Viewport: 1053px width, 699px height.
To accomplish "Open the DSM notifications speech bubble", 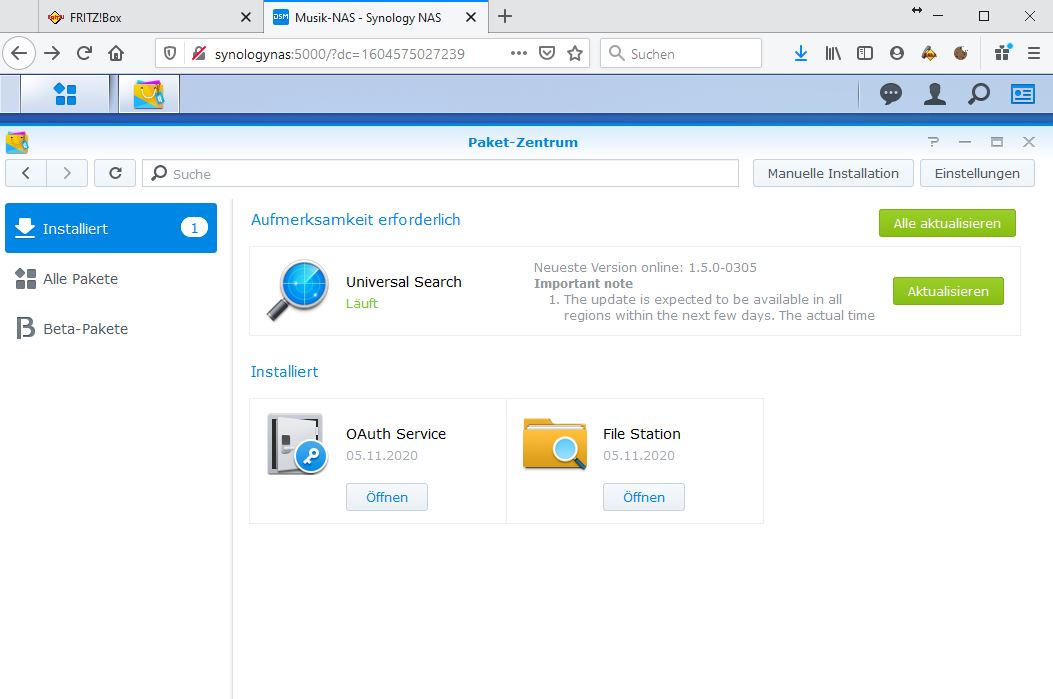I will 890,94.
